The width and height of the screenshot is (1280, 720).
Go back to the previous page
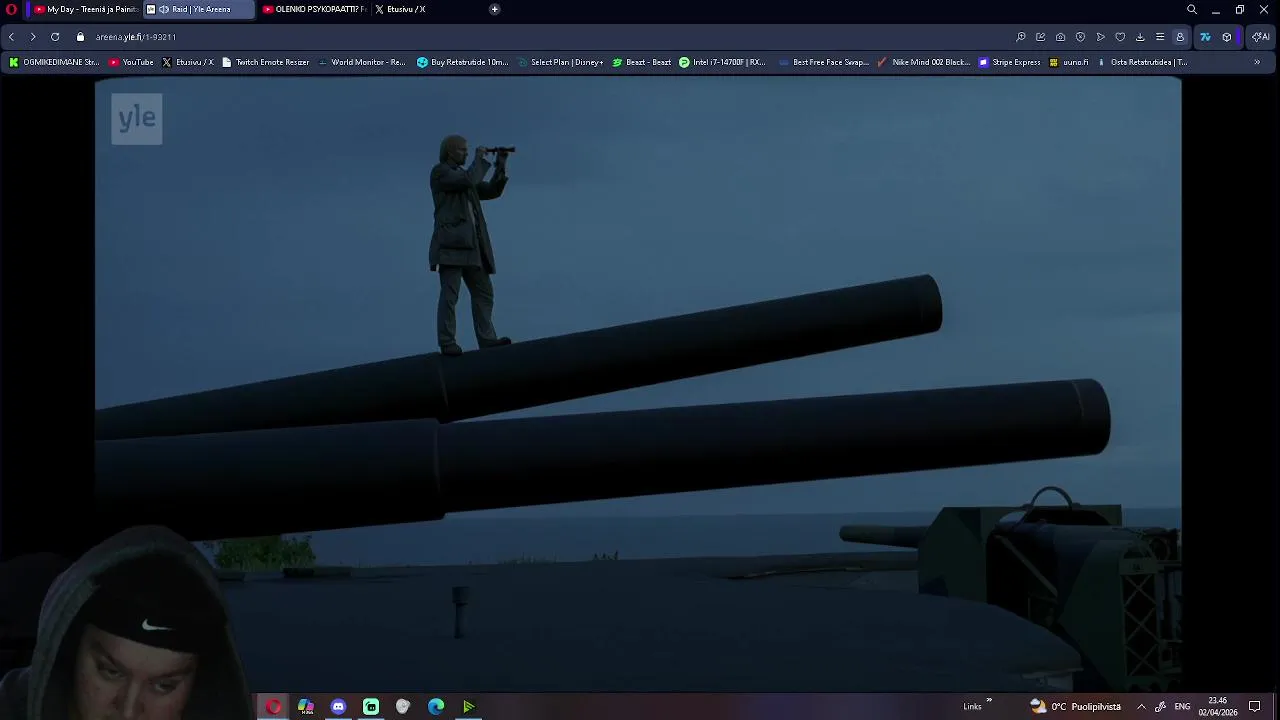11,37
